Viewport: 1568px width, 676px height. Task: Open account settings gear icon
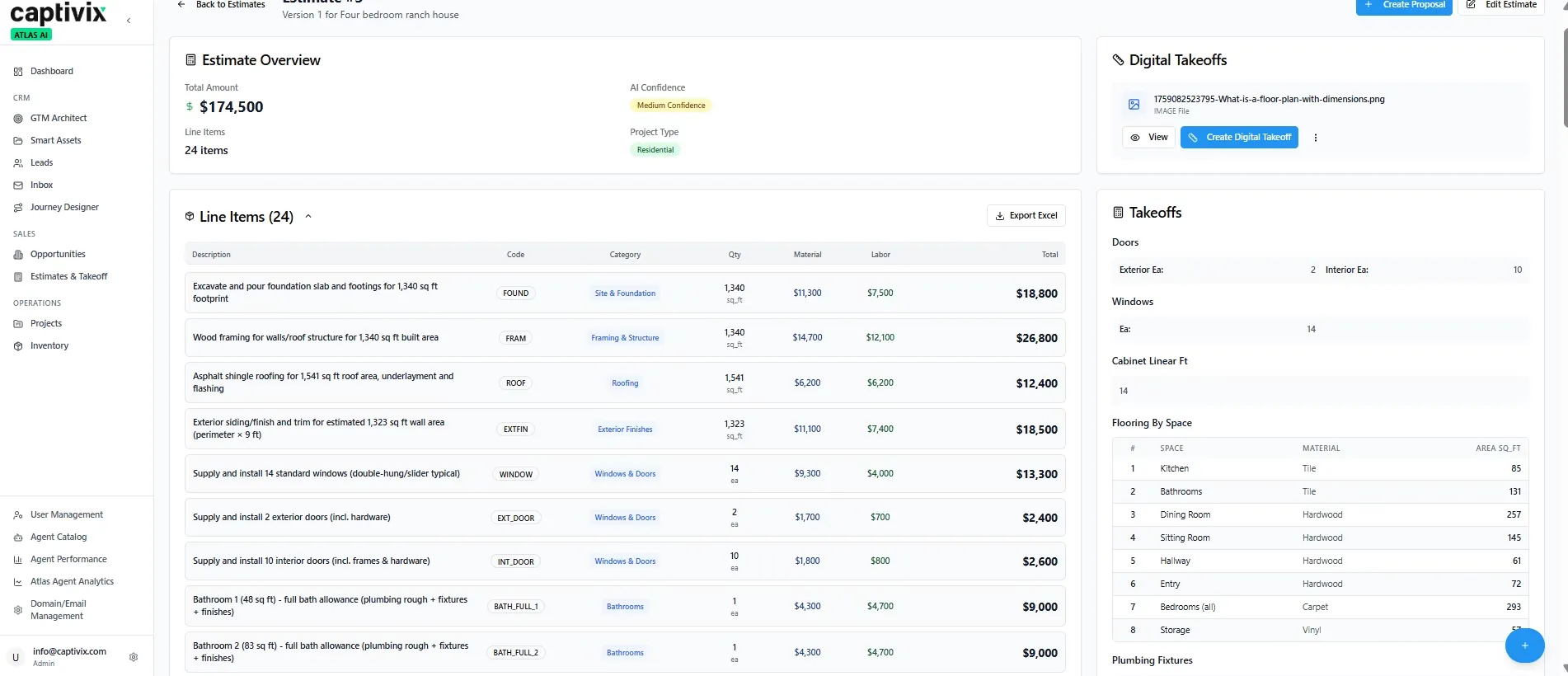[134, 657]
